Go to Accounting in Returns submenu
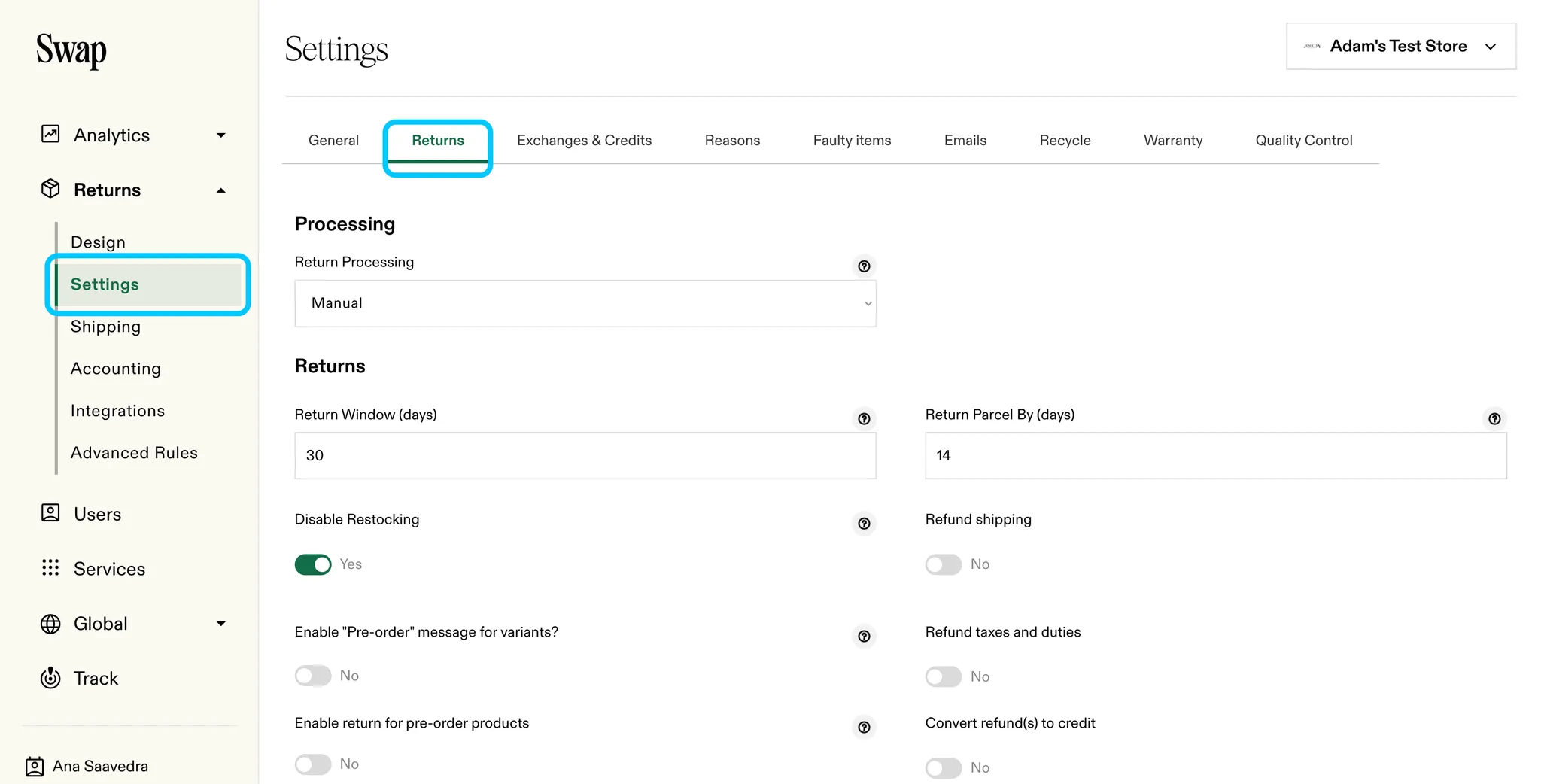The width and height of the screenshot is (1541, 784). [116, 369]
